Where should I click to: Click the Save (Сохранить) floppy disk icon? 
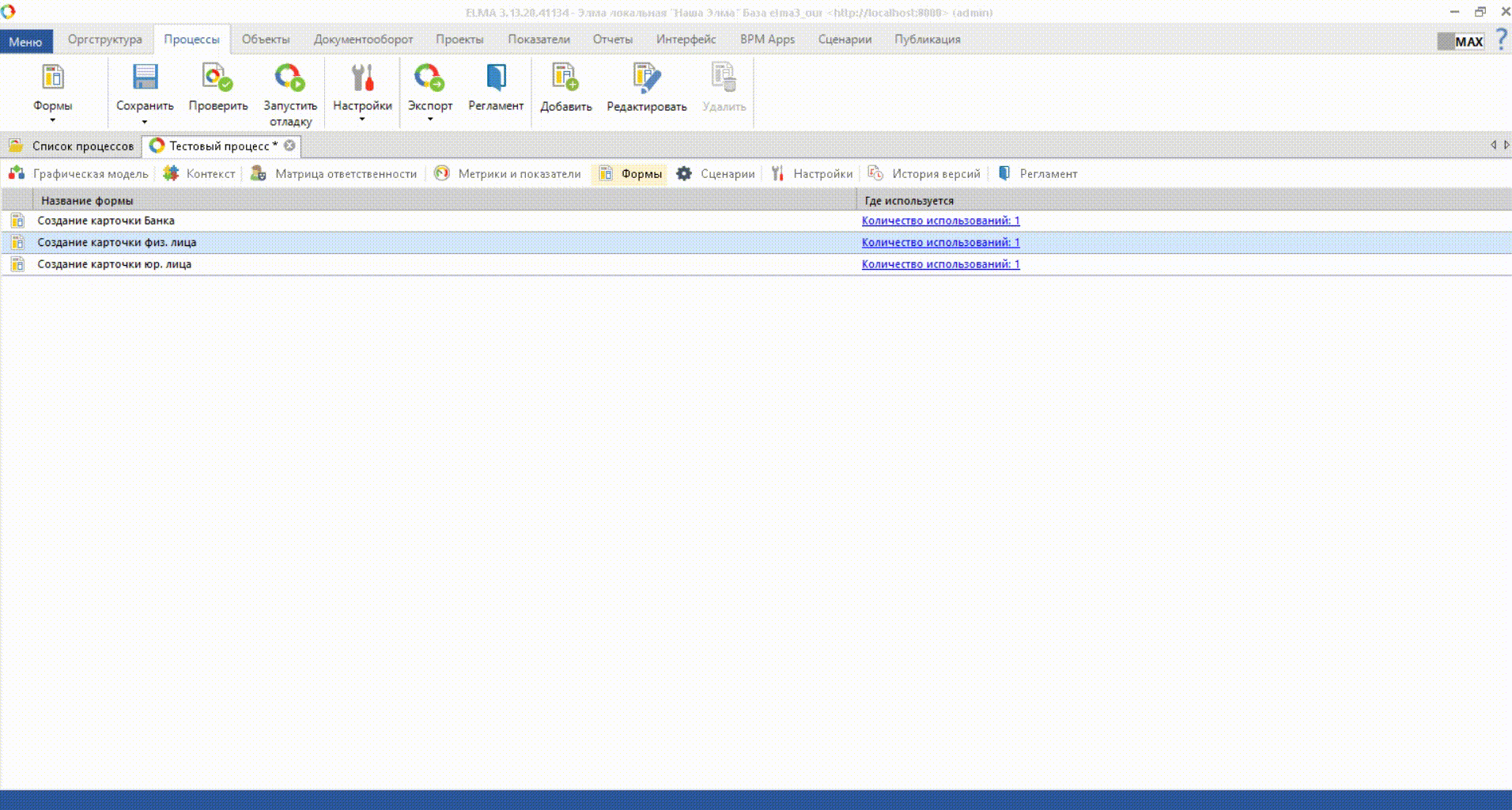tap(145, 78)
